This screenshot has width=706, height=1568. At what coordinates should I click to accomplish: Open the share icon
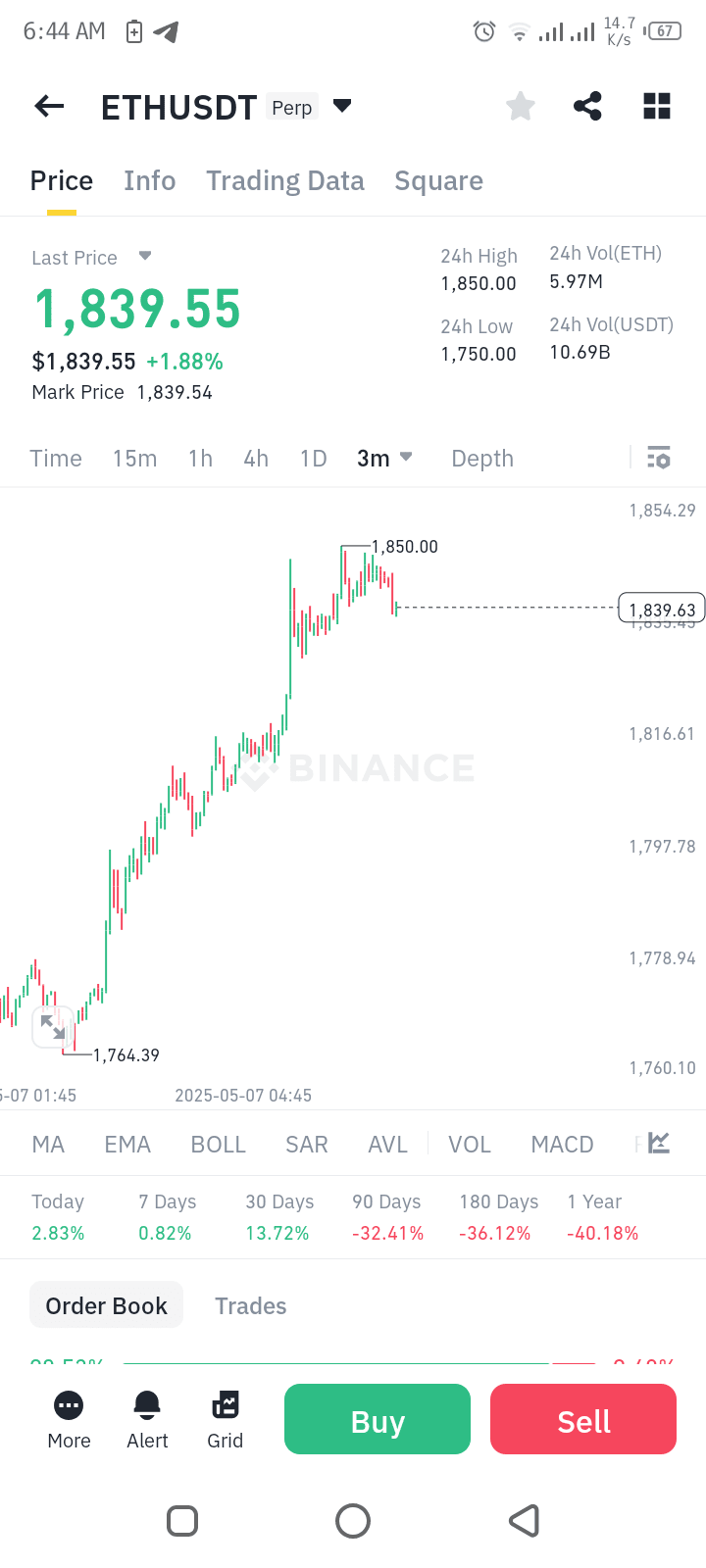587,106
